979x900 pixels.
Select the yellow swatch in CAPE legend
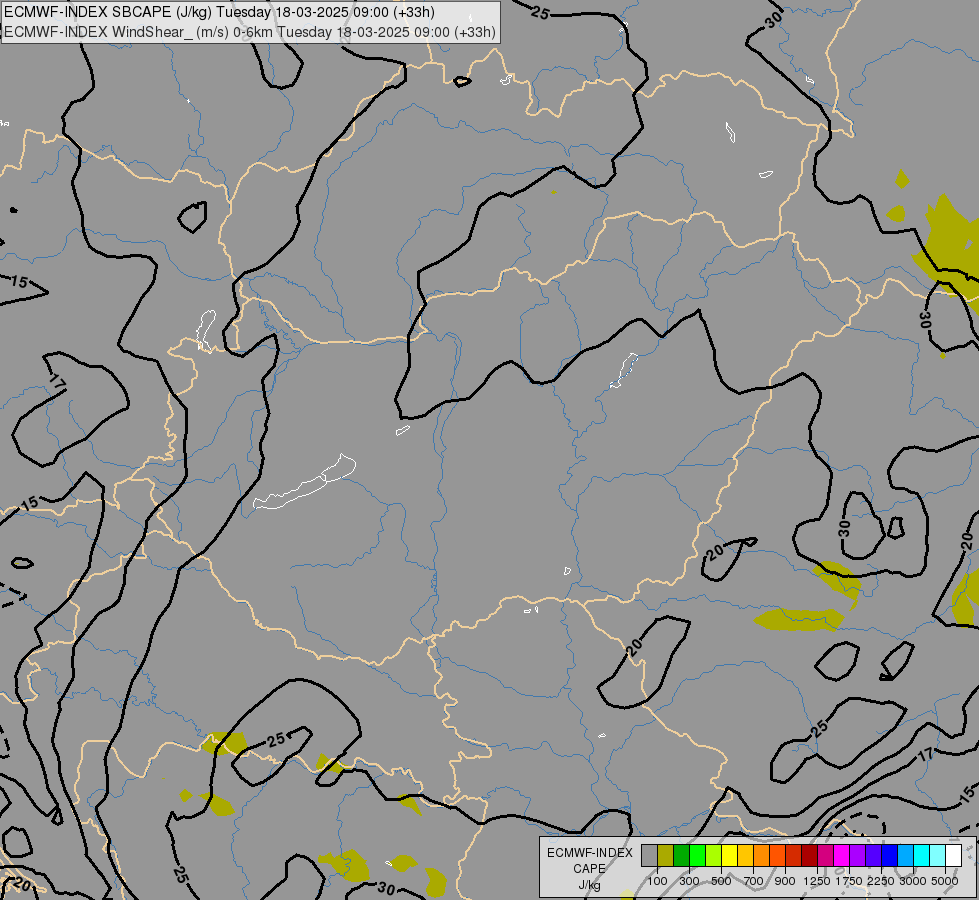[x=729, y=855]
